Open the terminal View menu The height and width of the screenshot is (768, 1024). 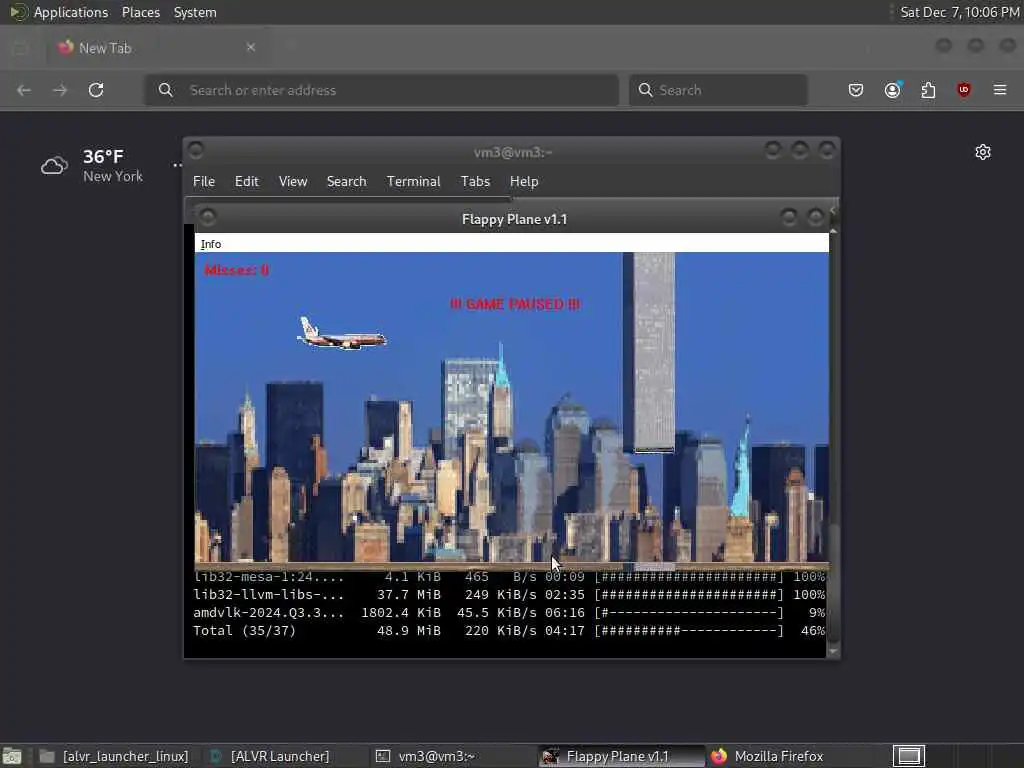coord(293,182)
